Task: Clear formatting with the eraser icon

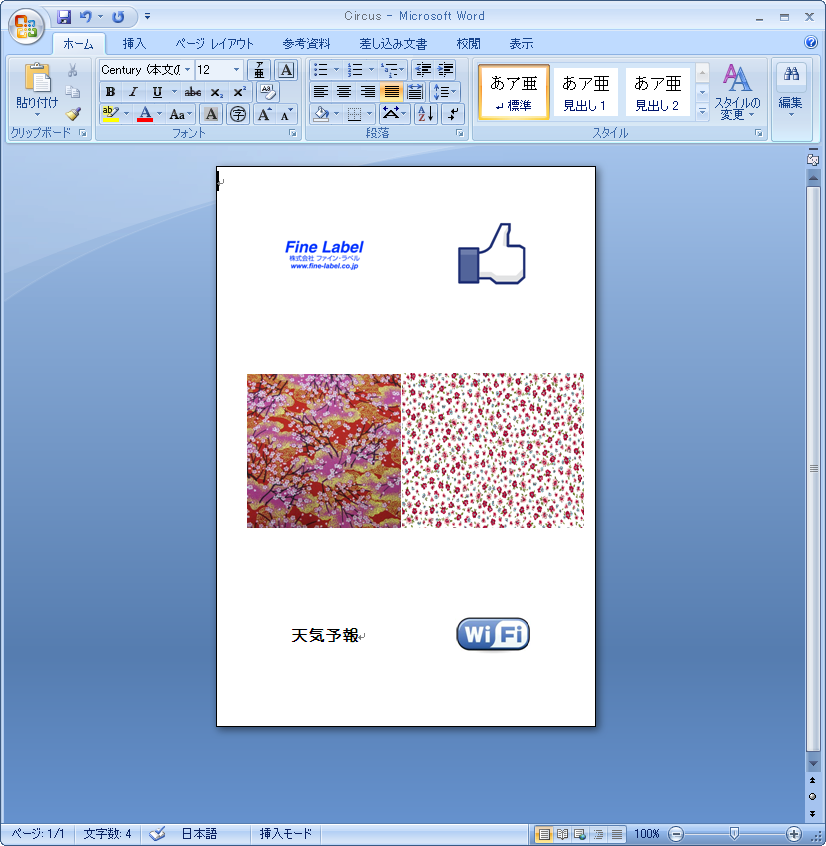Action: (268, 92)
